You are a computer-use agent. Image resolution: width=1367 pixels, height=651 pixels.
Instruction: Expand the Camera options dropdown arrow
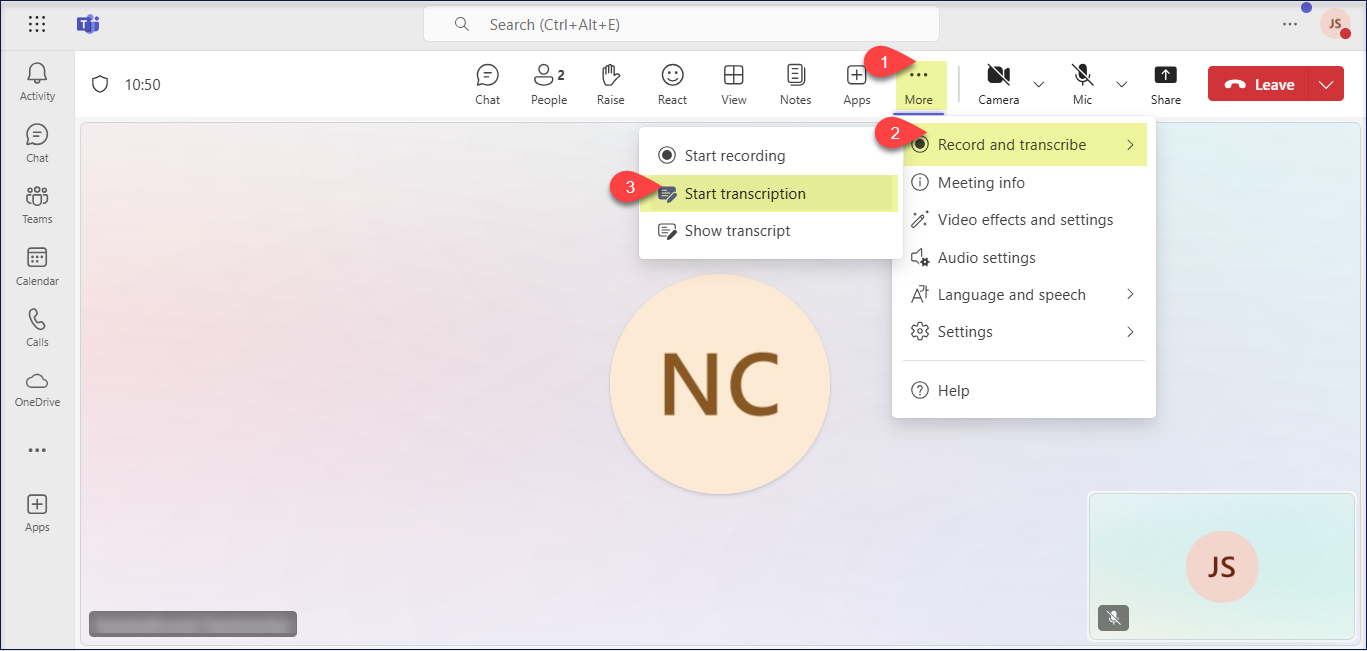click(1038, 84)
